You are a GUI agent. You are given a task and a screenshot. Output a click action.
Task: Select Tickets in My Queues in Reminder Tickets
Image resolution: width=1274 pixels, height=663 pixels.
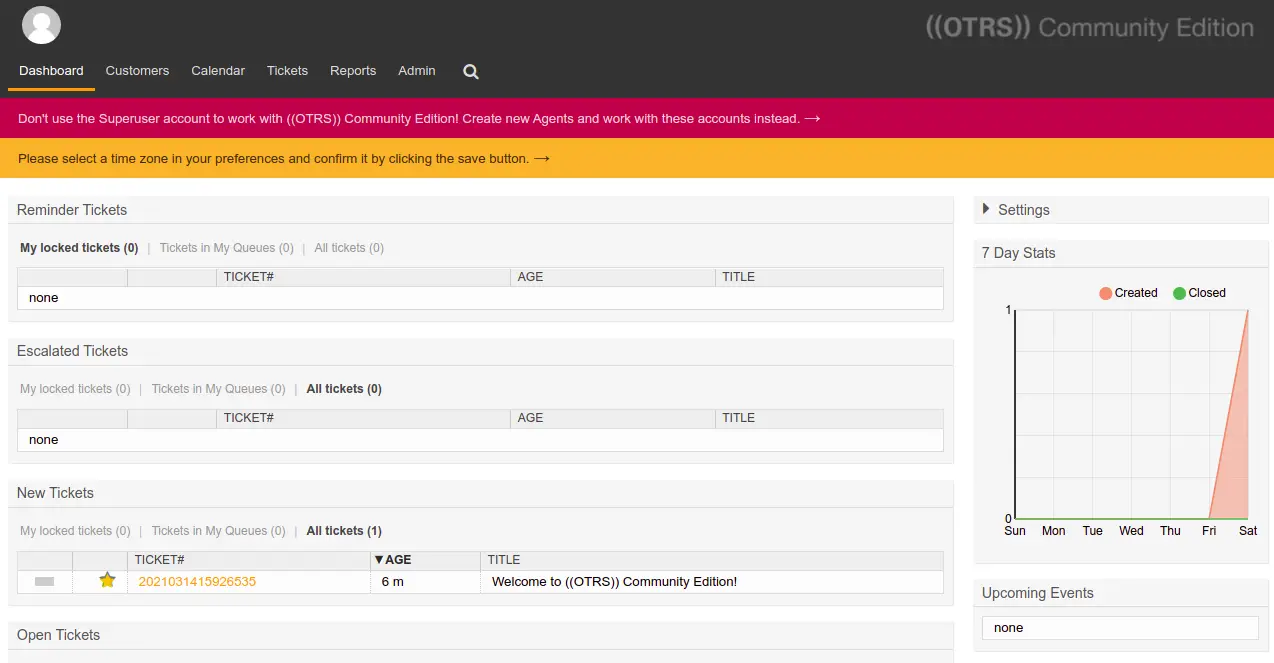pos(227,248)
